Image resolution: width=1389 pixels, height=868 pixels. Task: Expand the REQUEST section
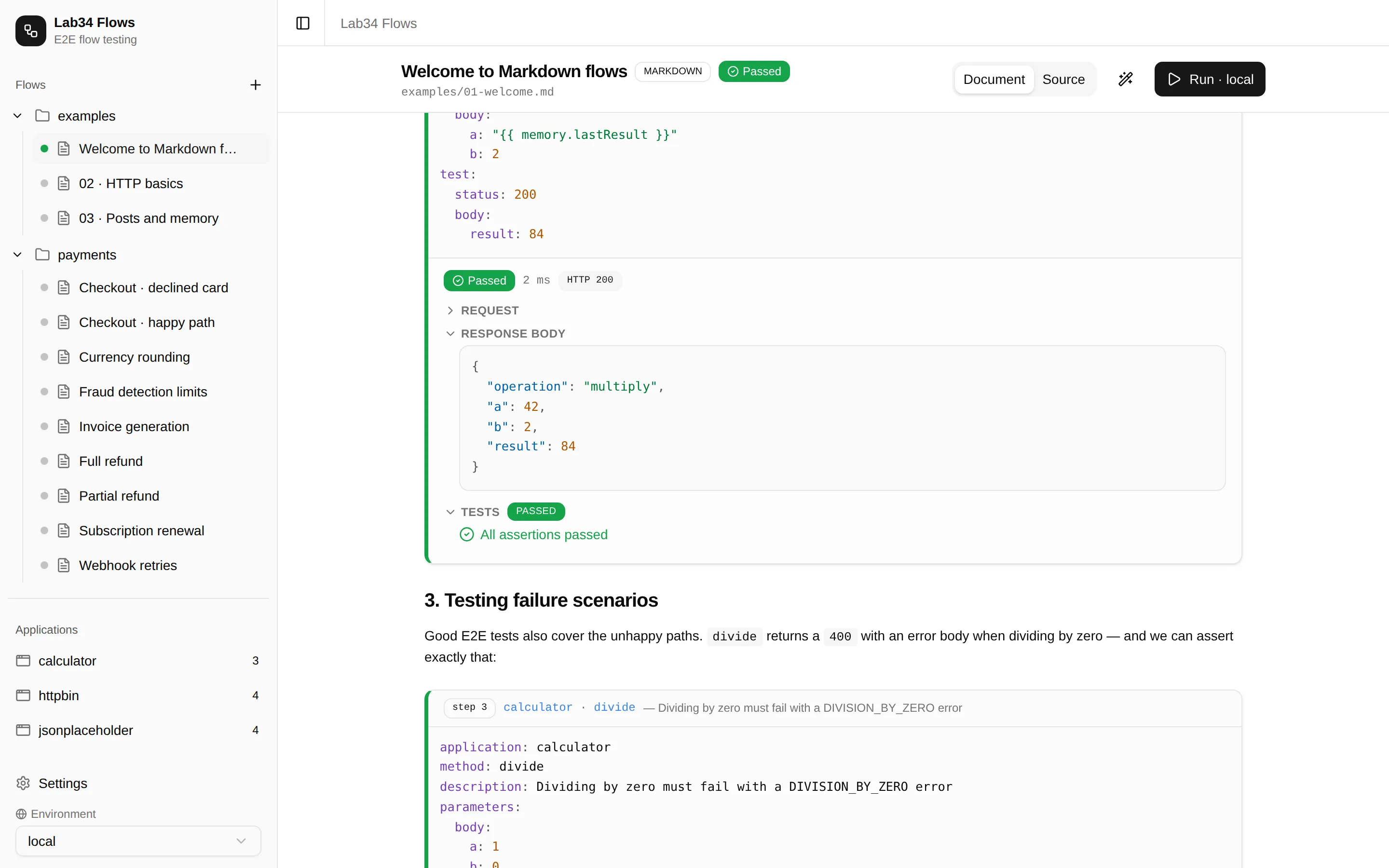[x=482, y=311]
